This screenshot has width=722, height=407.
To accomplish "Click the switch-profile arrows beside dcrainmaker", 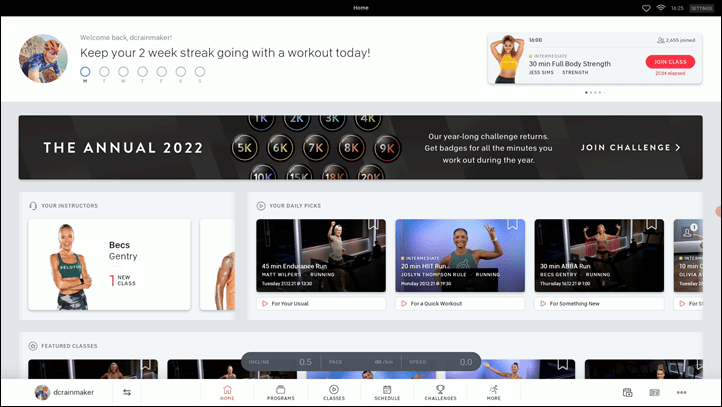I will [127, 392].
